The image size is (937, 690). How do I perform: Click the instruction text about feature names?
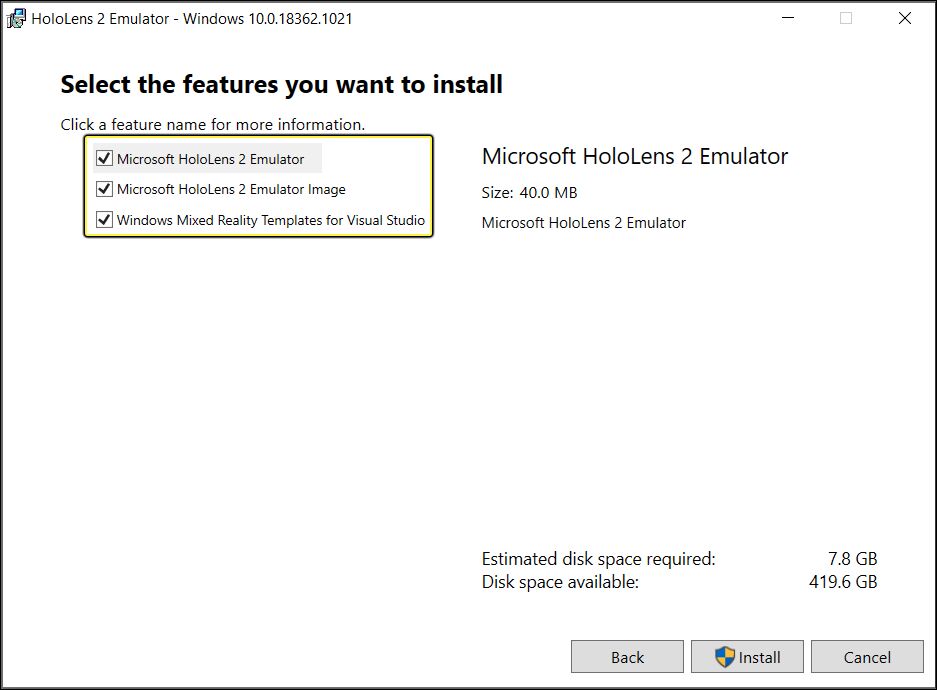pos(213,124)
